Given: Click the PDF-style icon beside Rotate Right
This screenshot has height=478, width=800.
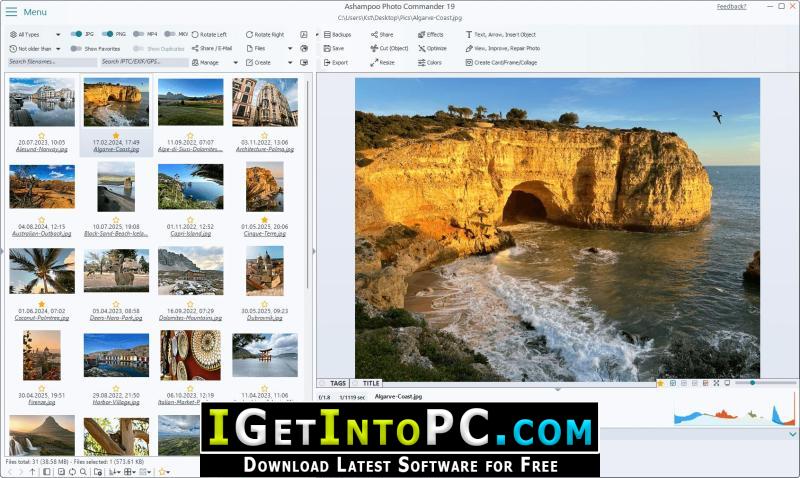Looking at the screenshot, I should pyautogui.click(x=304, y=34).
